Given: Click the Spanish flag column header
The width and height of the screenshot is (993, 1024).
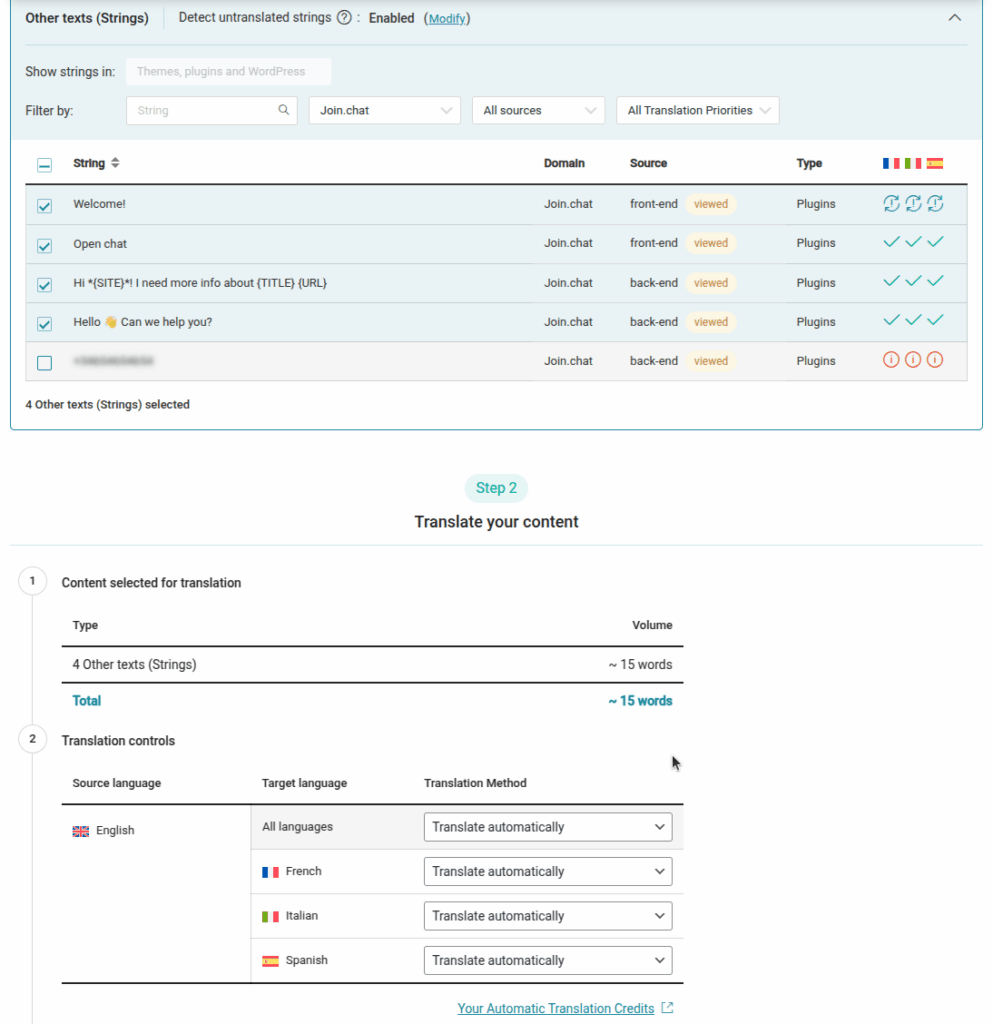Looking at the screenshot, I should [935, 163].
